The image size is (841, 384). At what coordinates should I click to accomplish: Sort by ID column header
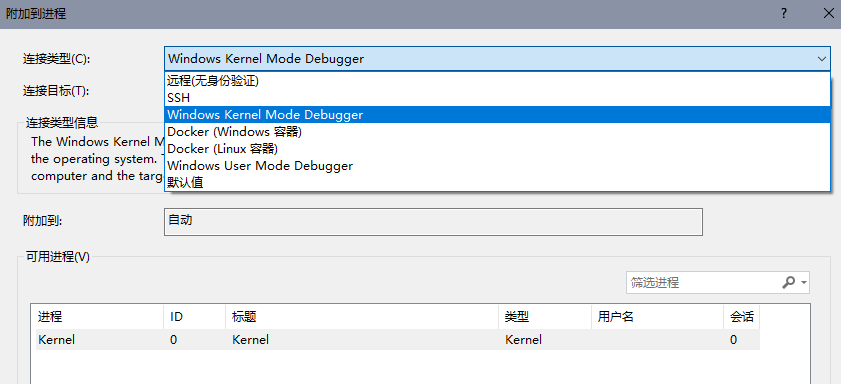pyautogui.click(x=194, y=316)
